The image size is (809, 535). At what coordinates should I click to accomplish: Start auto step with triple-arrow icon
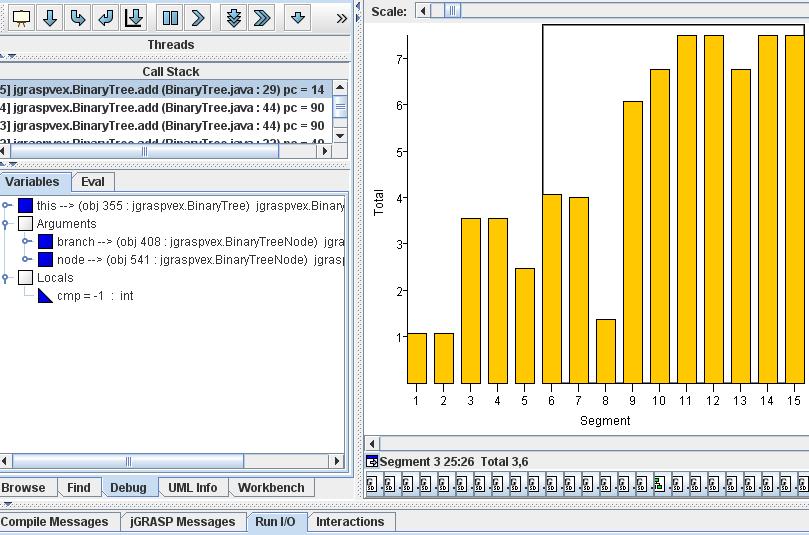click(234, 18)
